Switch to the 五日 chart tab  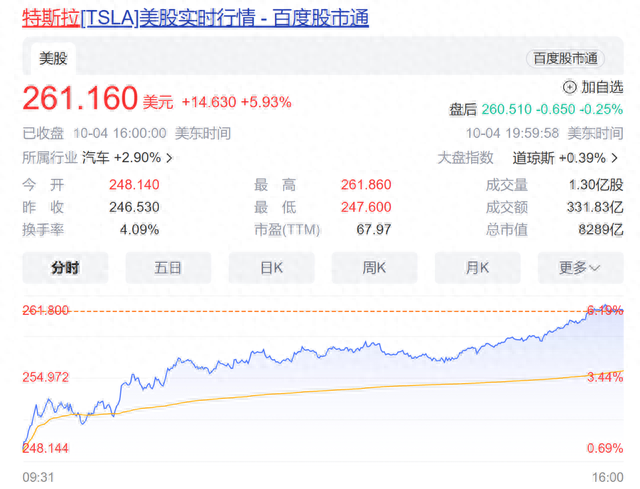pyautogui.click(x=168, y=268)
